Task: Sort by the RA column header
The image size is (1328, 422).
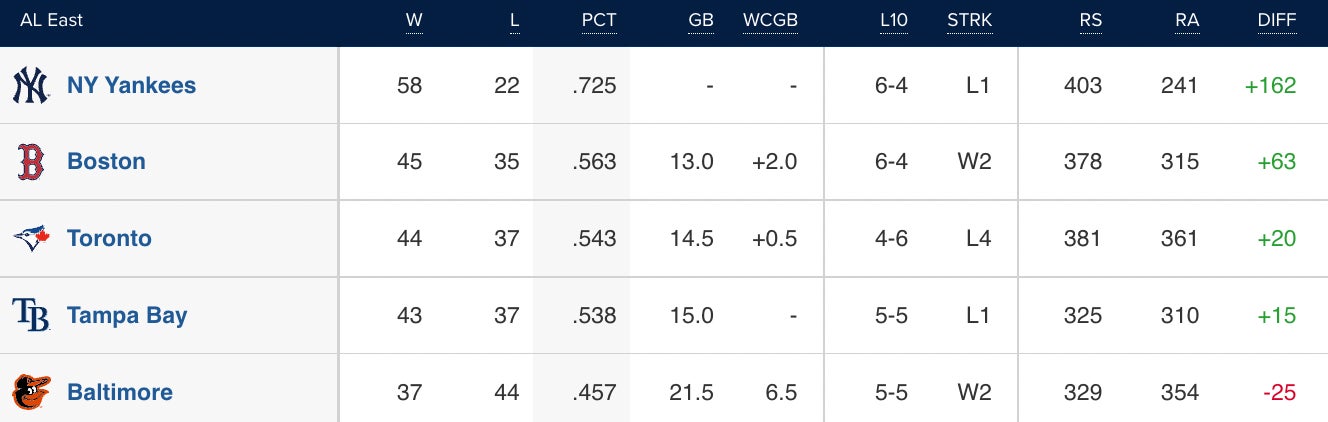Action: click(1187, 21)
